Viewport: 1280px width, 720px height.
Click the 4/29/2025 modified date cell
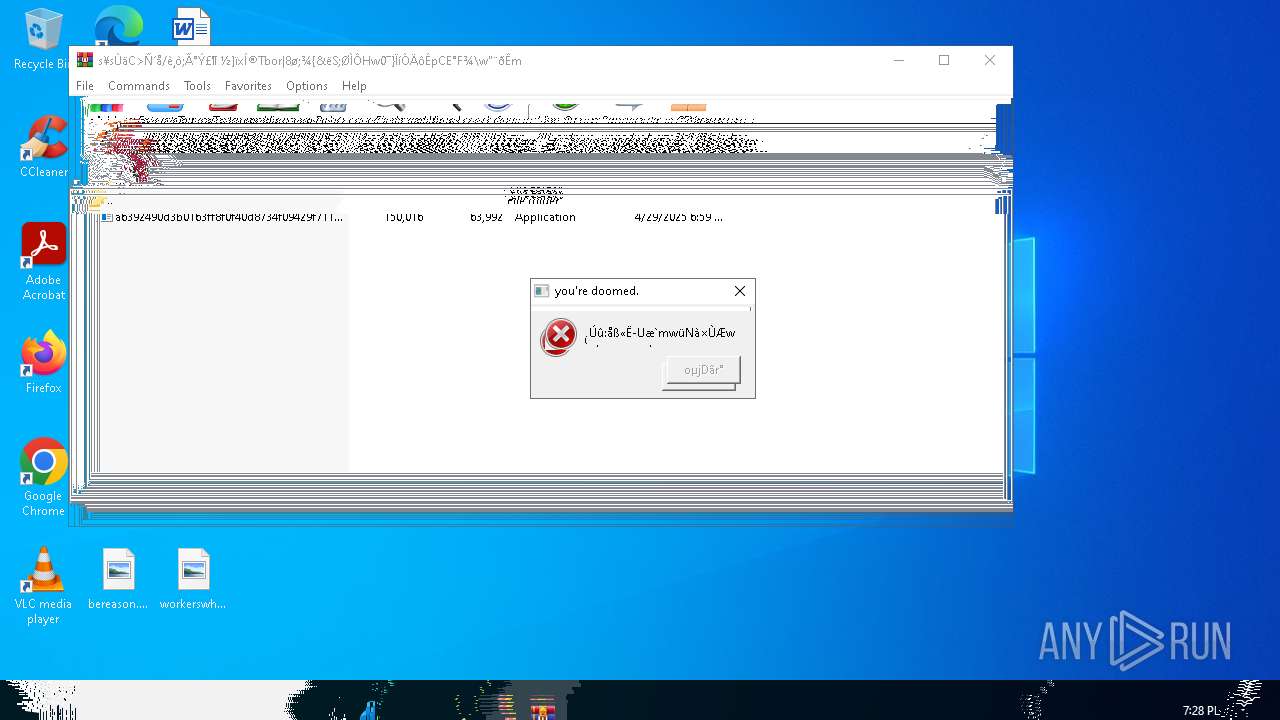coord(678,217)
